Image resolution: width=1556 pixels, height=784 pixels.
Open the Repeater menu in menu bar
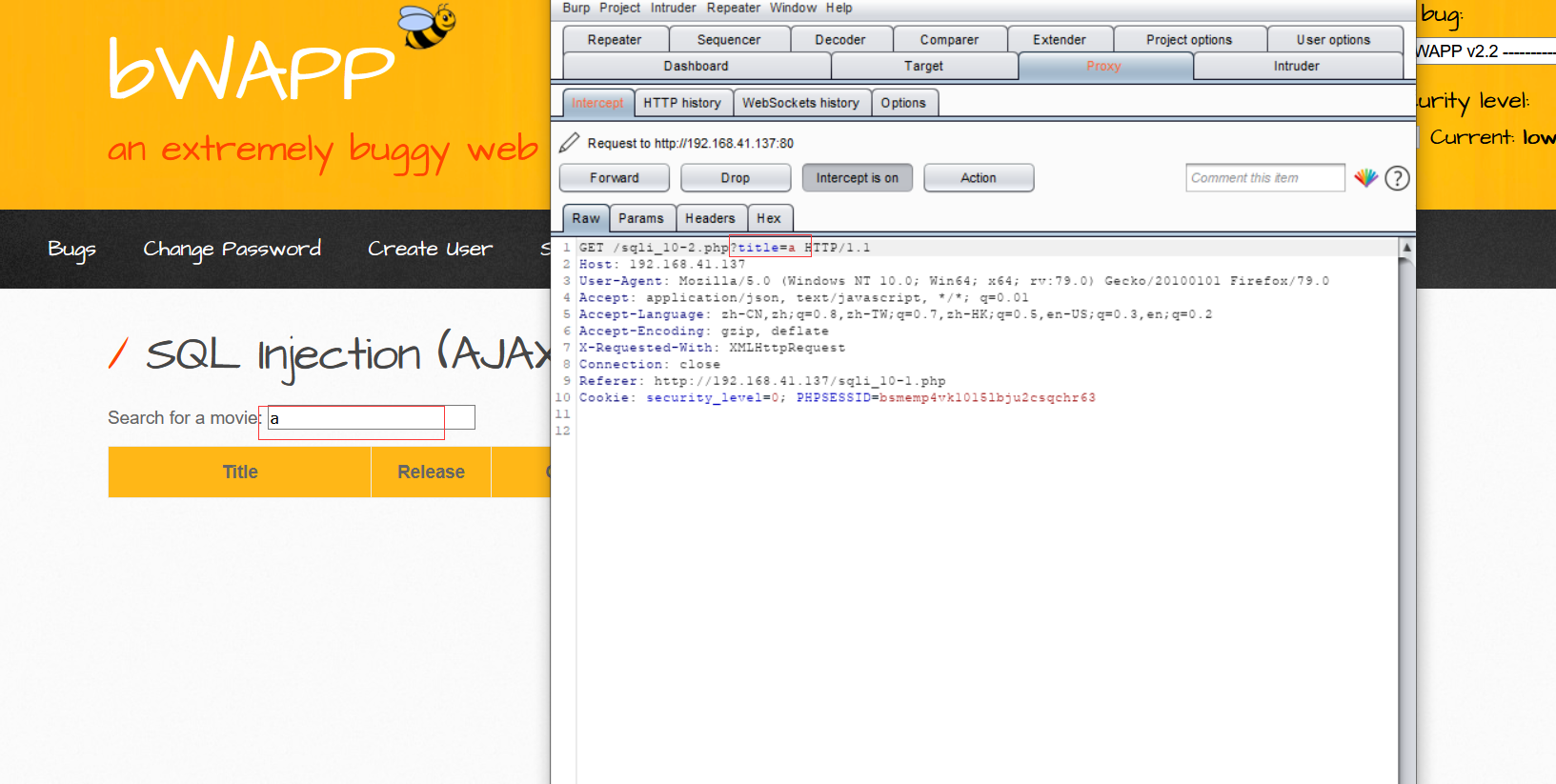(733, 8)
